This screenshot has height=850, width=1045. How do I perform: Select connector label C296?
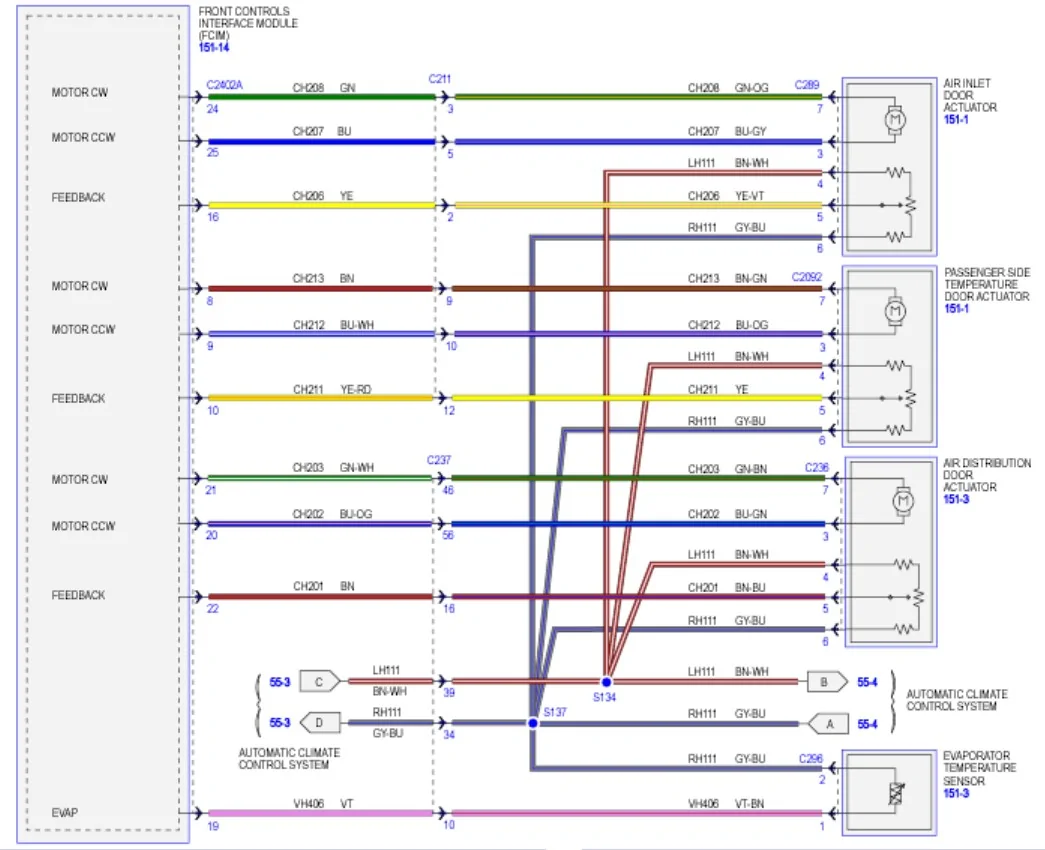tap(811, 759)
